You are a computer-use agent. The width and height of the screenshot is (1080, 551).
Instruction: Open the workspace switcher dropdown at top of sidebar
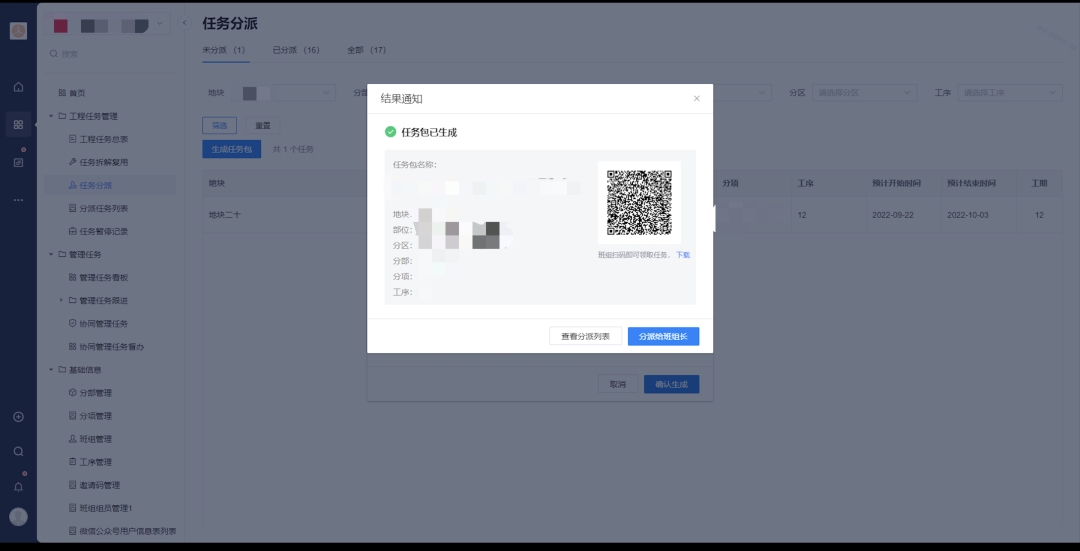[x=108, y=25]
